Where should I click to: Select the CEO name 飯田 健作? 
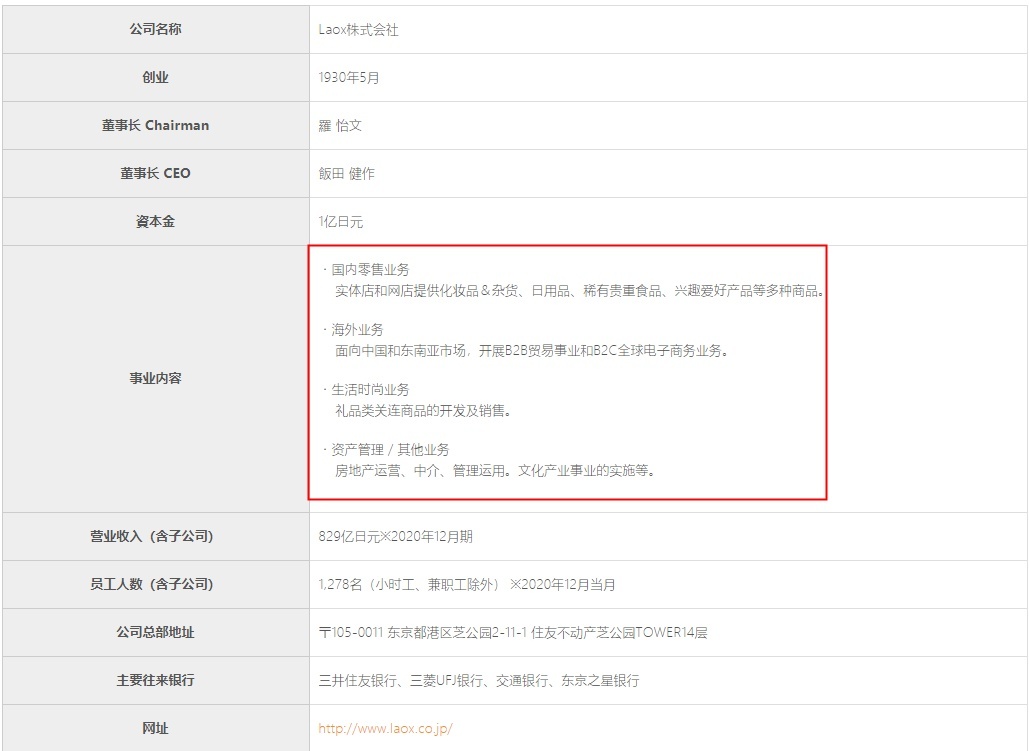pos(346,173)
